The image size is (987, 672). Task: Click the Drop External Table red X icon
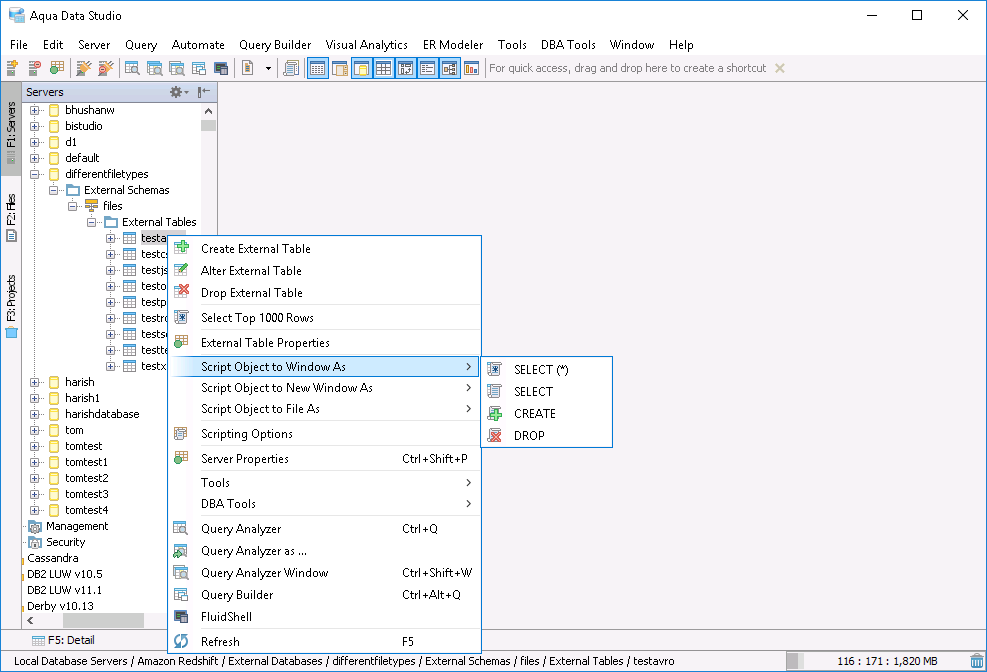(x=181, y=291)
